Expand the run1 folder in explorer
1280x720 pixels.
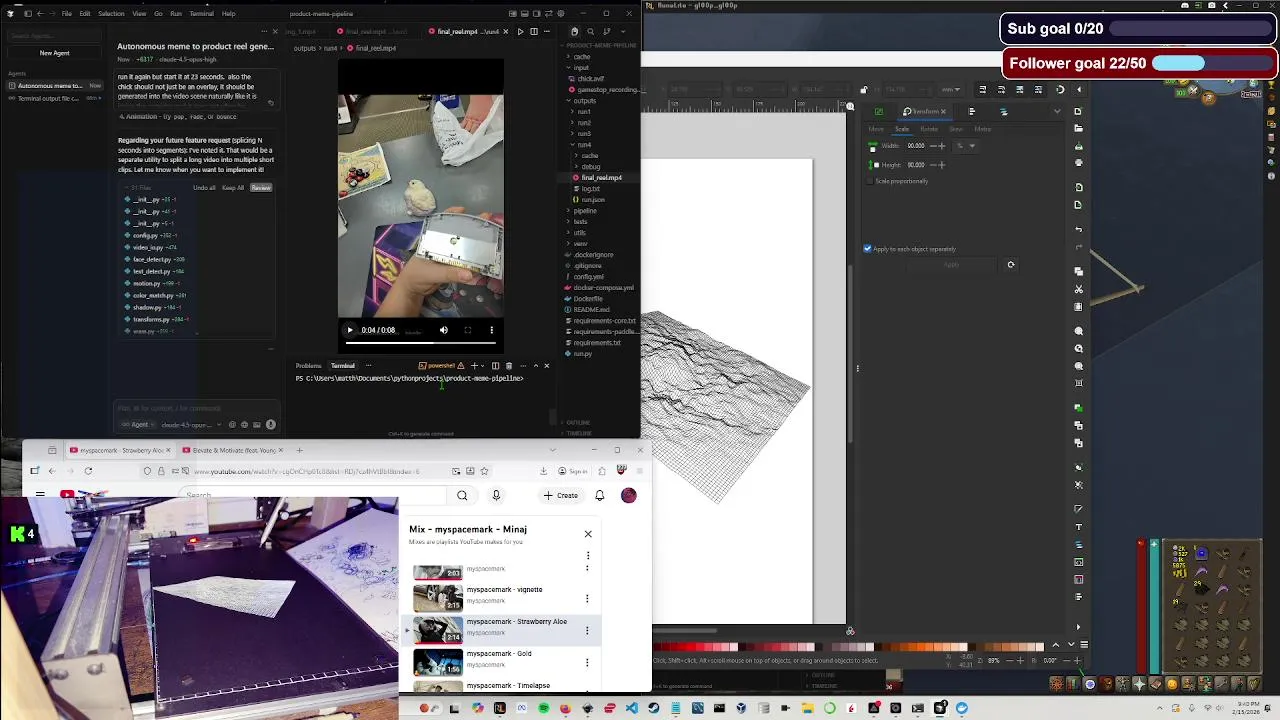(584, 112)
